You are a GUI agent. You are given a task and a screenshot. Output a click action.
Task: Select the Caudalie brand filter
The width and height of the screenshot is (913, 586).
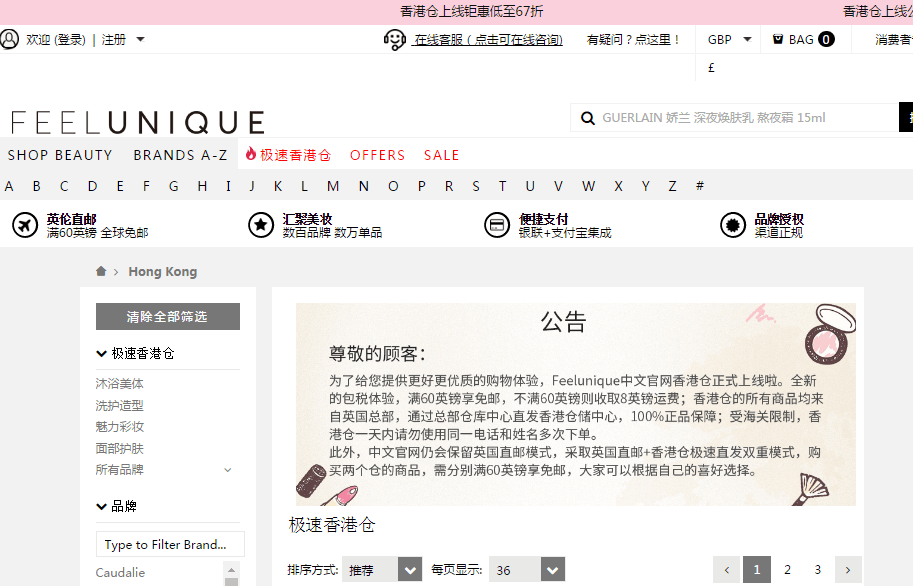pos(120,573)
